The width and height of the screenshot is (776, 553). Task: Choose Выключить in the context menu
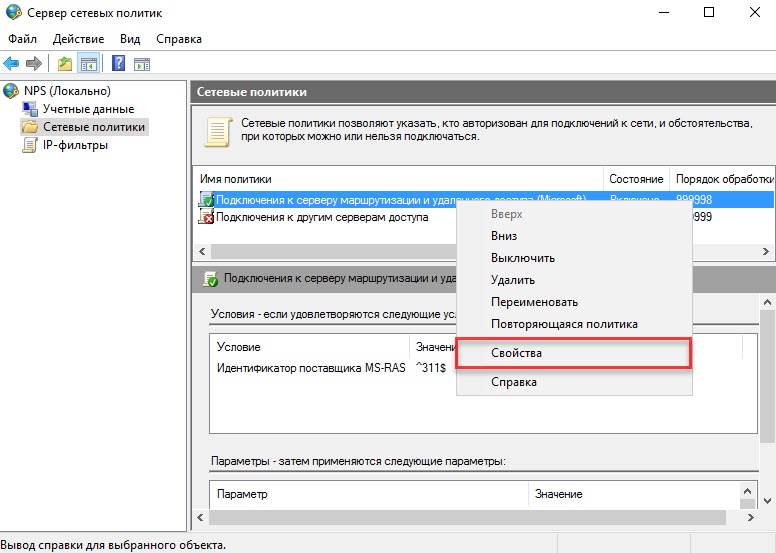click(x=574, y=258)
